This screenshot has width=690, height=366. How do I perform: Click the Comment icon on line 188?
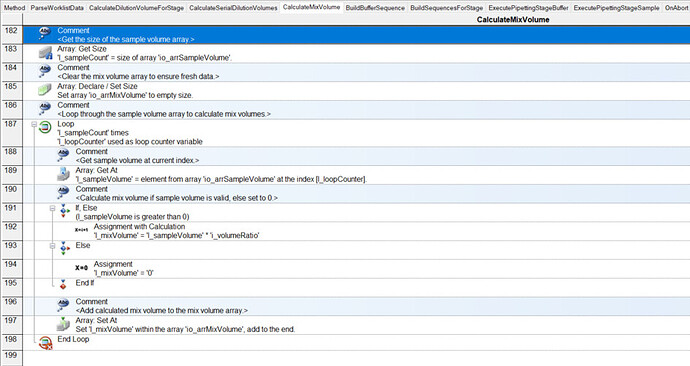pyautogui.click(x=63, y=154)
